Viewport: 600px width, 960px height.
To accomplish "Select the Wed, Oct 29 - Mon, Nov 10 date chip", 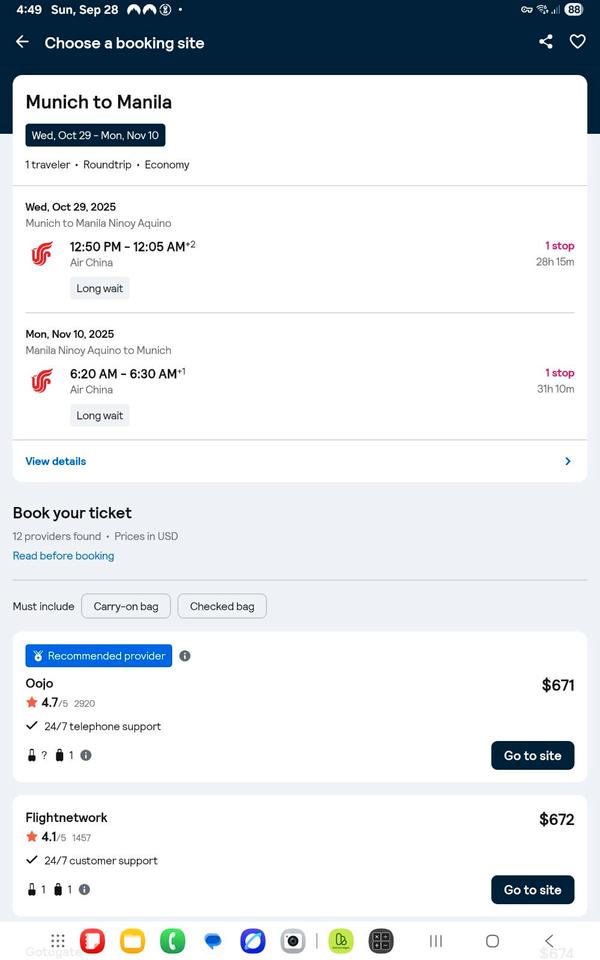I will 95,135.
